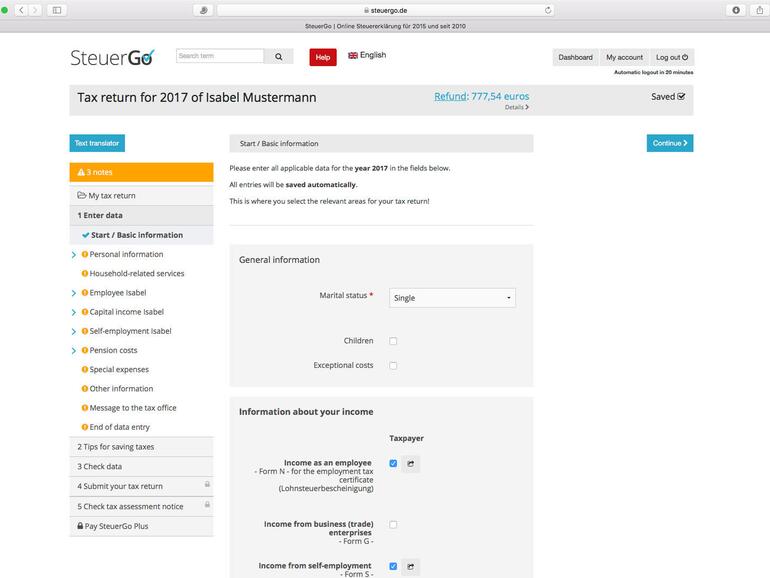Open Employee Isabel tree item

118,293
